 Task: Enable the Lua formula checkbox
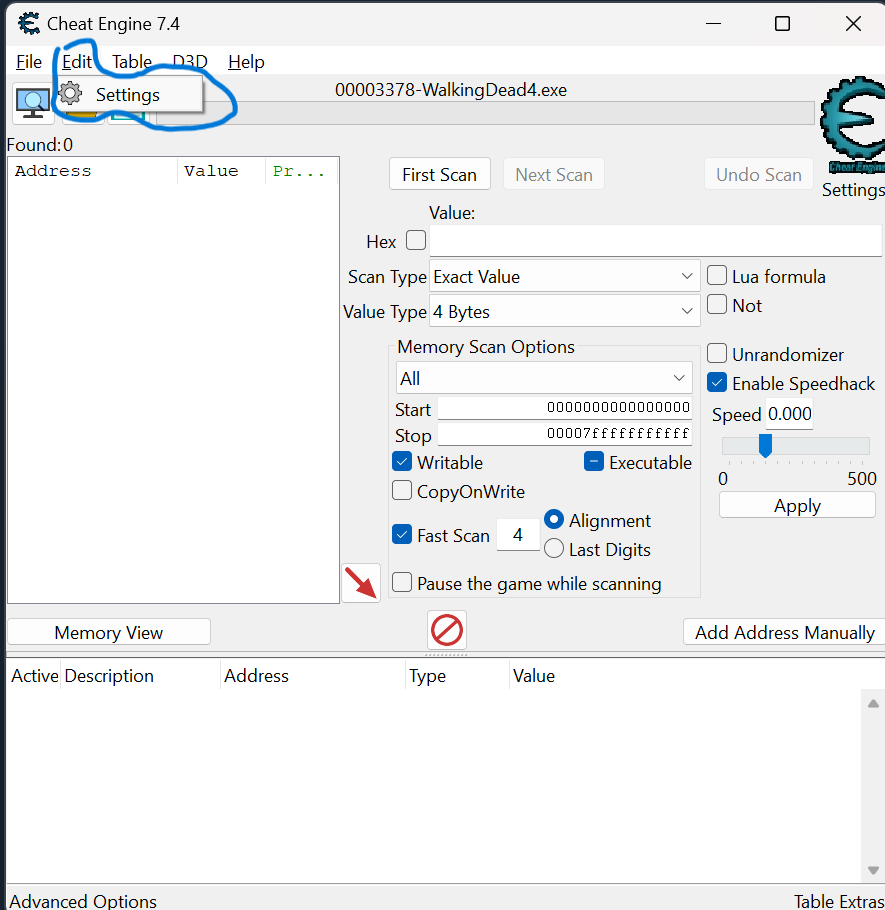717,276
